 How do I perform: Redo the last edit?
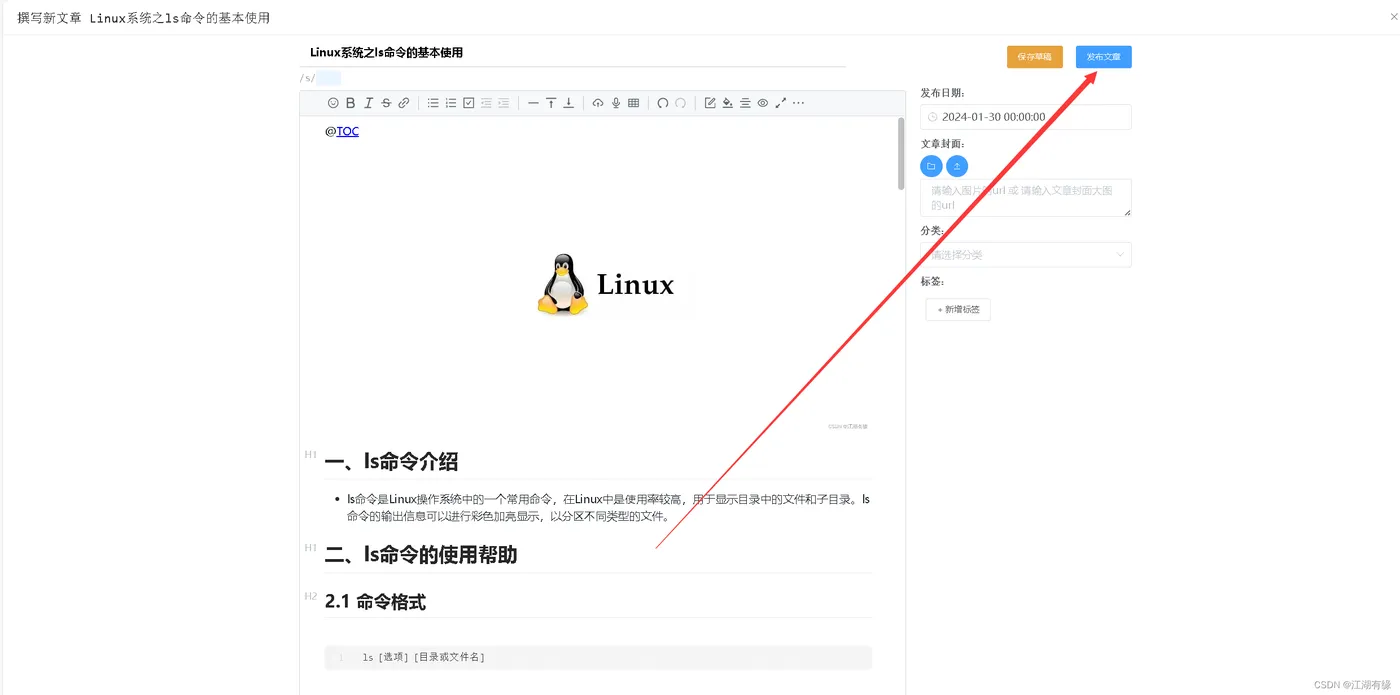click(680, 103)
